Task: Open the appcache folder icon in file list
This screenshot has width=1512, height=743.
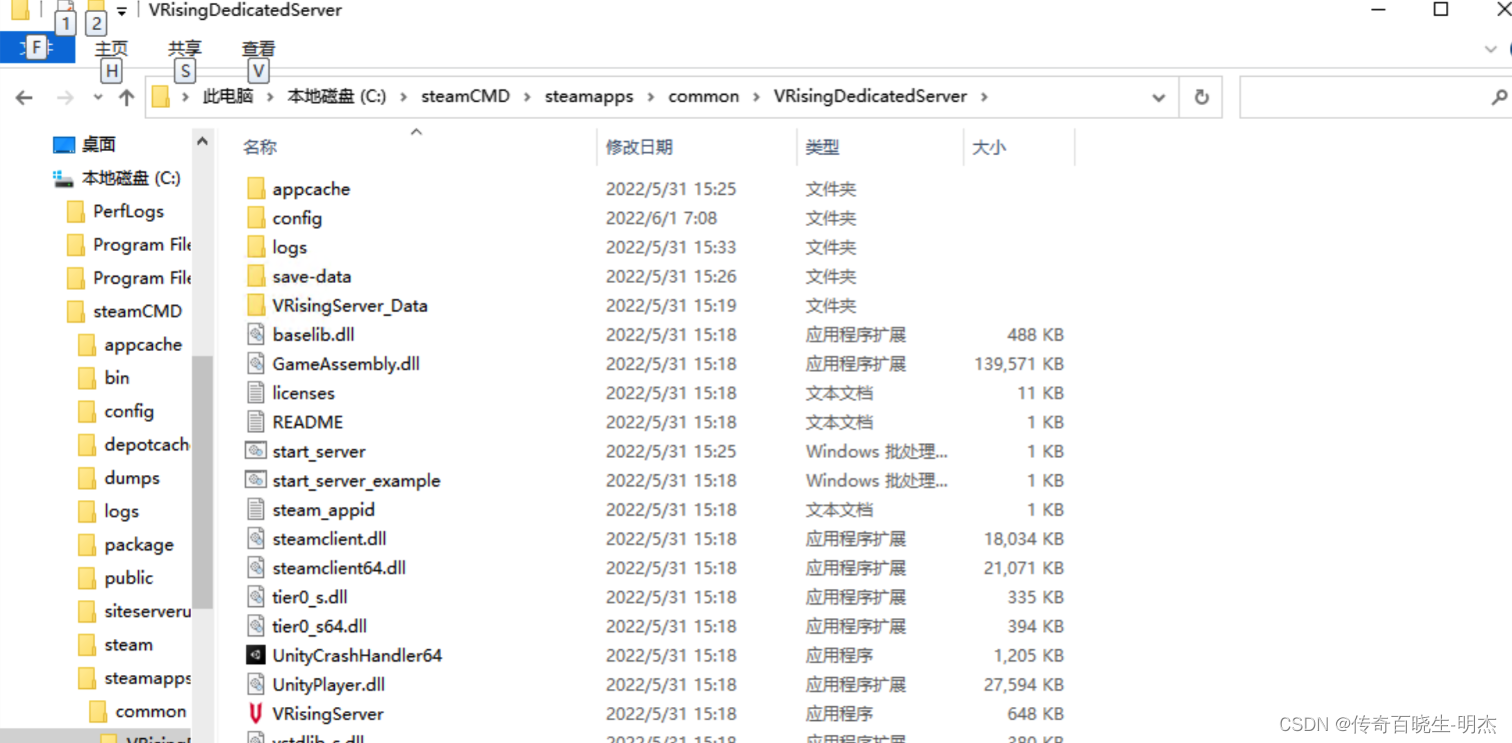Action: click(256, 189)
